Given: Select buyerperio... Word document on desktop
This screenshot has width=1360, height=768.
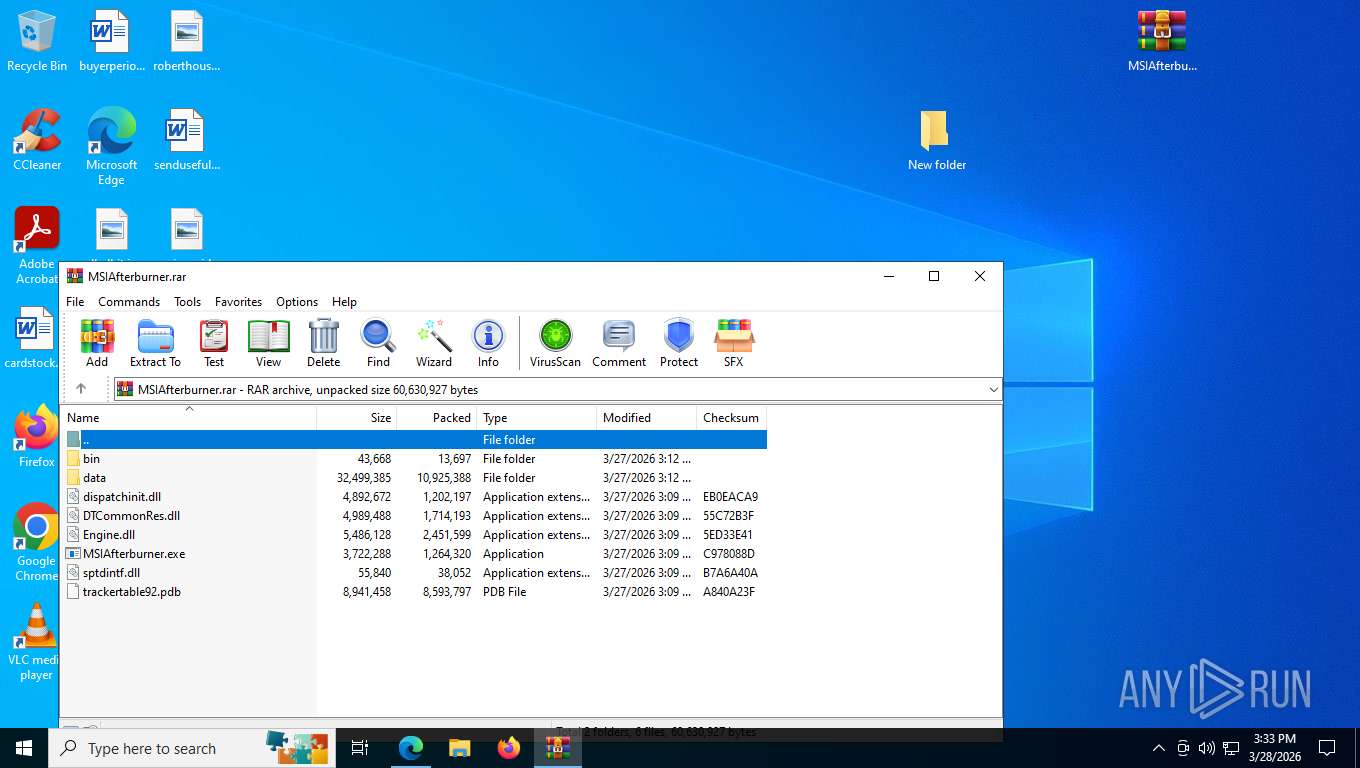Looking at the screenshot, I should point(111,41).
